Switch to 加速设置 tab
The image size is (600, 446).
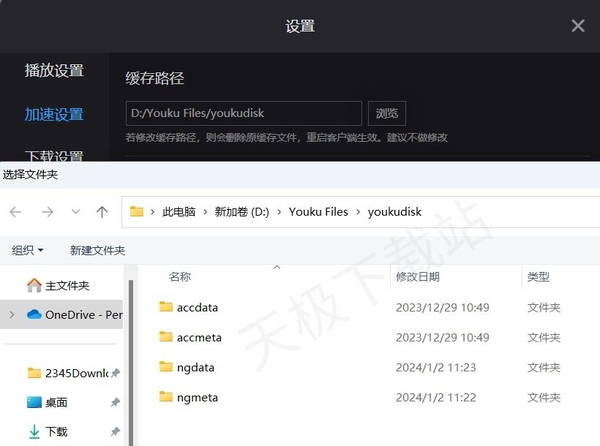click(x=54, y=114)
